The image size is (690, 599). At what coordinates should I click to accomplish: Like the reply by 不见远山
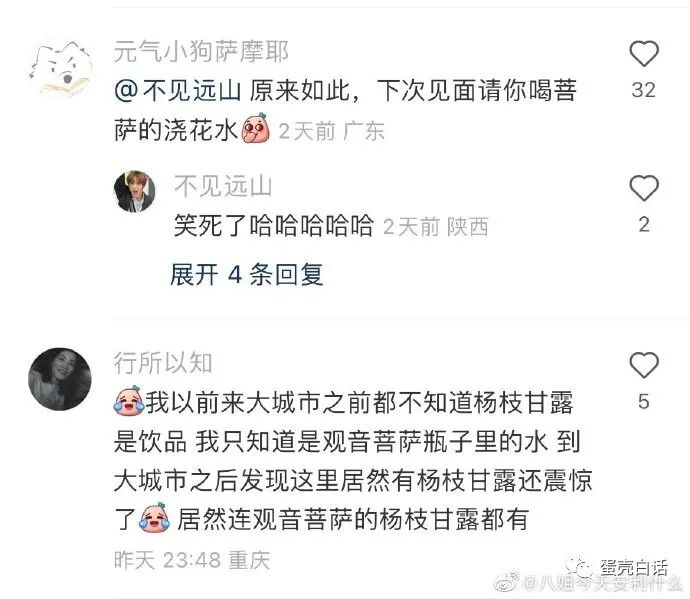point(644,188)
